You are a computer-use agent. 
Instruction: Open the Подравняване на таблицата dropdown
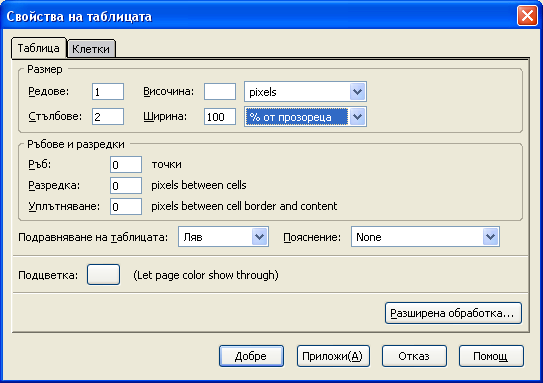click(x=223, y=237)
